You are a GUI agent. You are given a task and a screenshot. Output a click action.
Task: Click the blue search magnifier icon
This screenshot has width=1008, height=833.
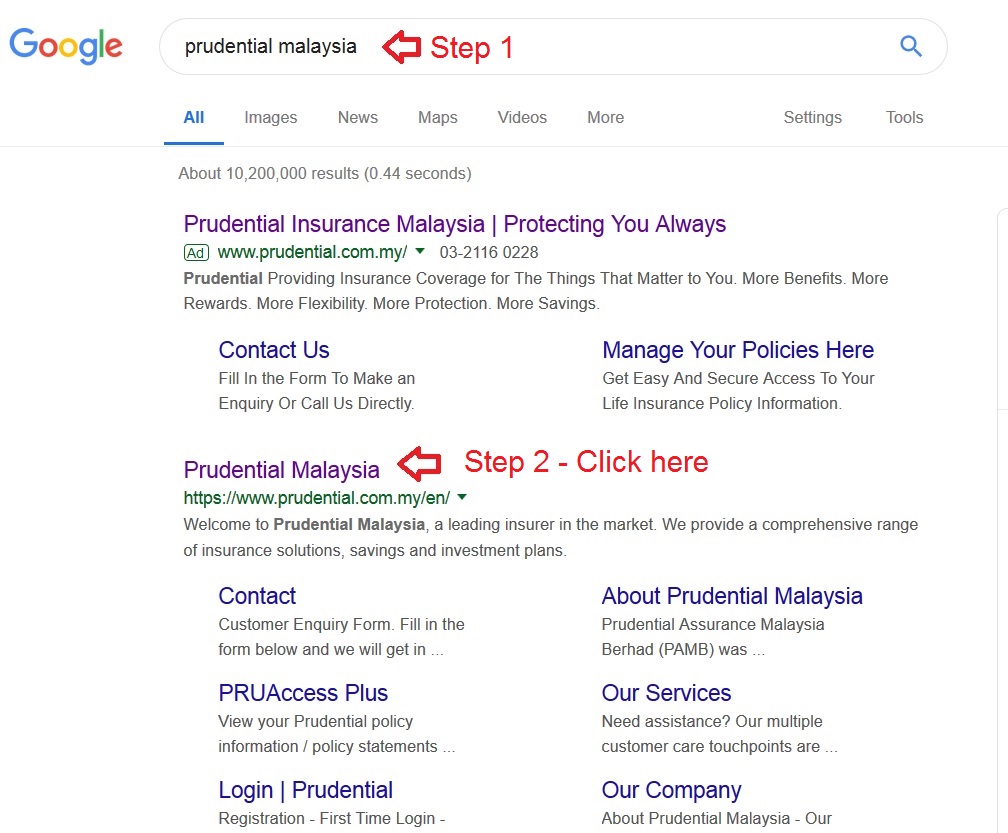[x=910, y=46]
